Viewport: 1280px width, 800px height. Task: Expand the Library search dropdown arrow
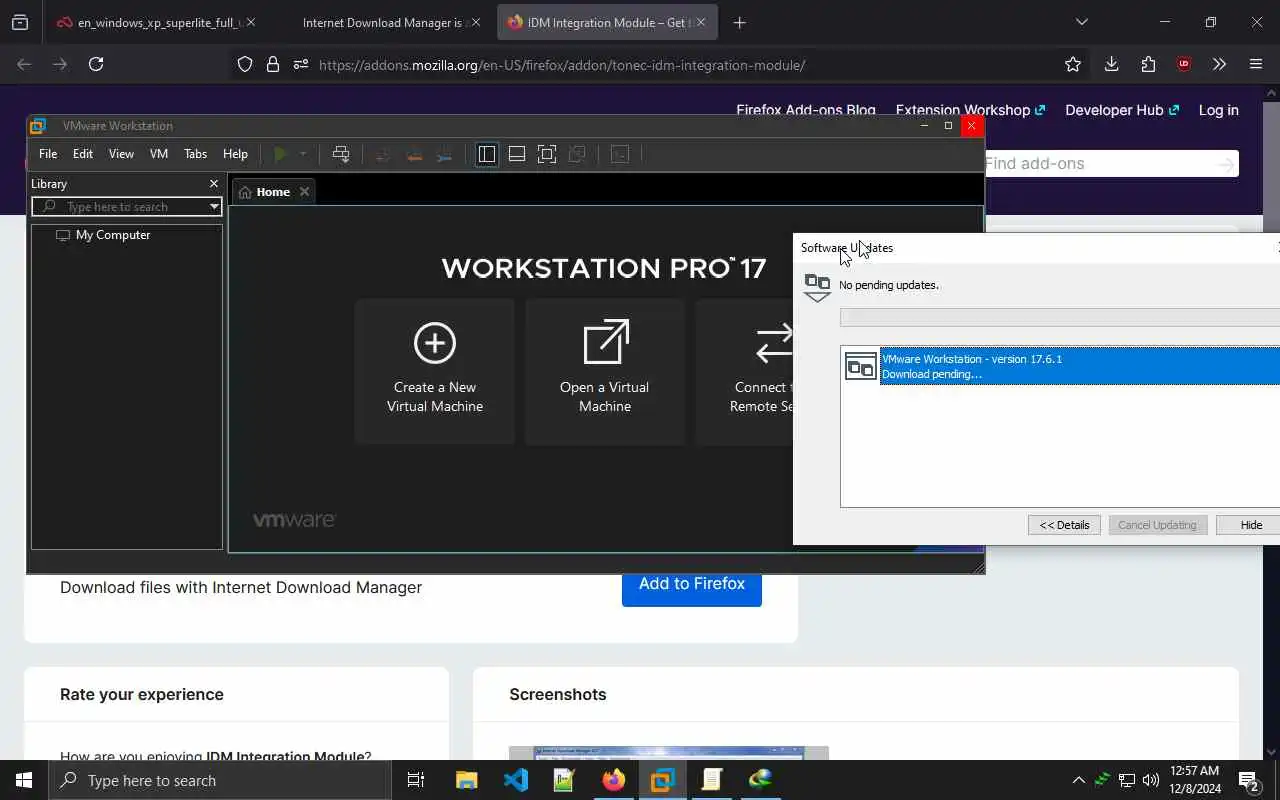tap(214, 207)
